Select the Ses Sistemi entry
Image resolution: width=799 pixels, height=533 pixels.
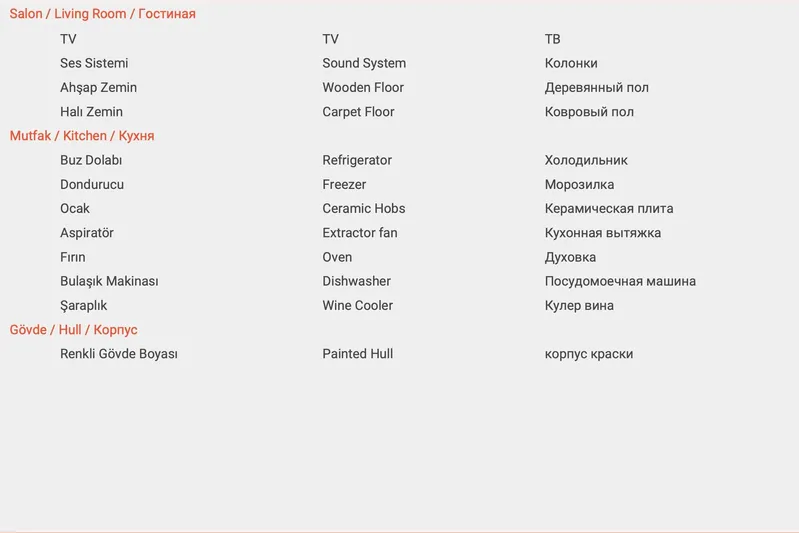click(94, 63)
